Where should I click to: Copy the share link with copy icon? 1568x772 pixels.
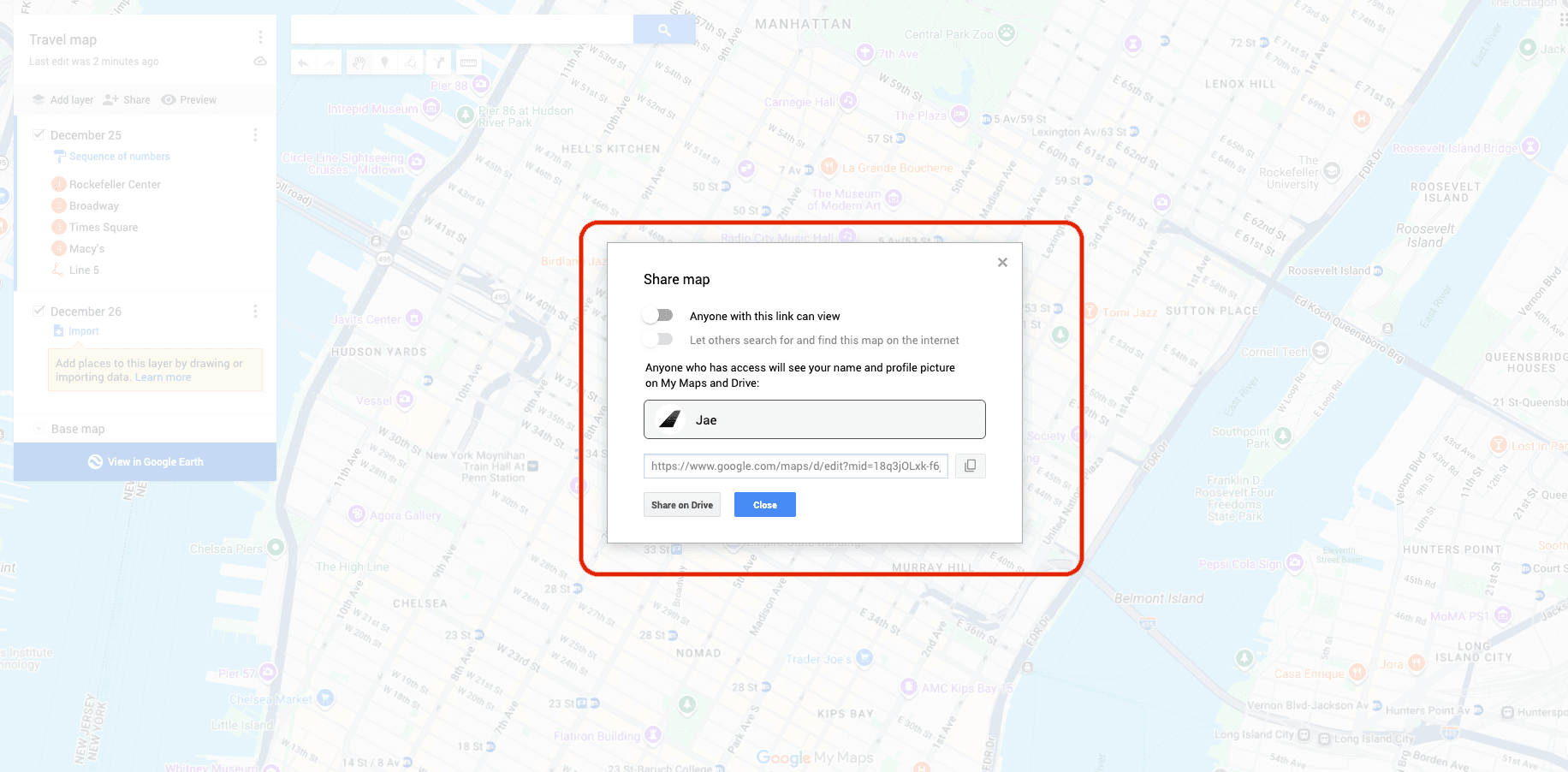click(x=970, y=466)
